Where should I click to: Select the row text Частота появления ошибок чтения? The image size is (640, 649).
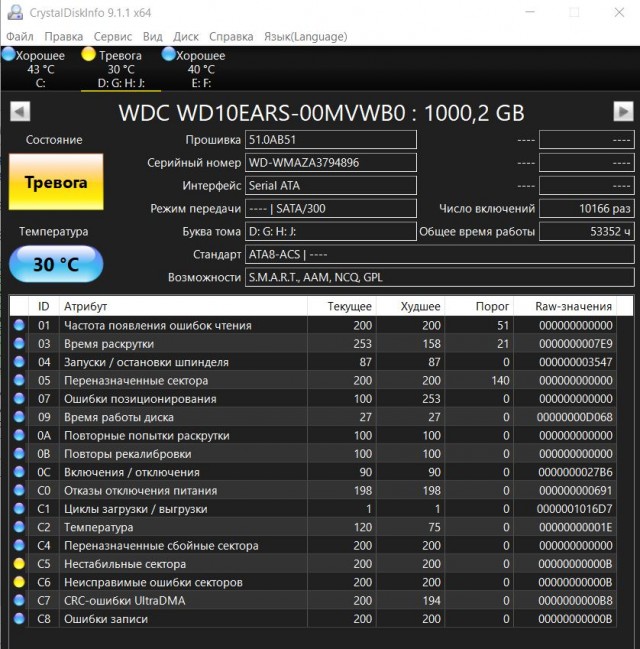pos(158,325)
